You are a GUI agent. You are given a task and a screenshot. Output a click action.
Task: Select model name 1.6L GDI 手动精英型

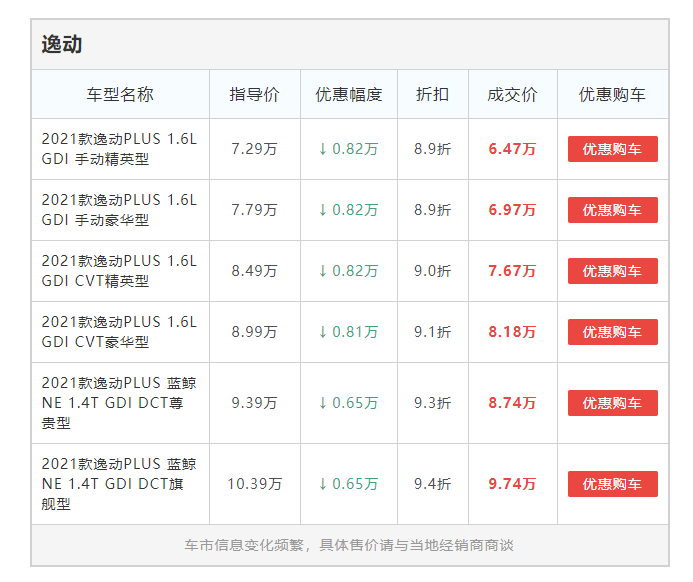(x=119, y=149)
